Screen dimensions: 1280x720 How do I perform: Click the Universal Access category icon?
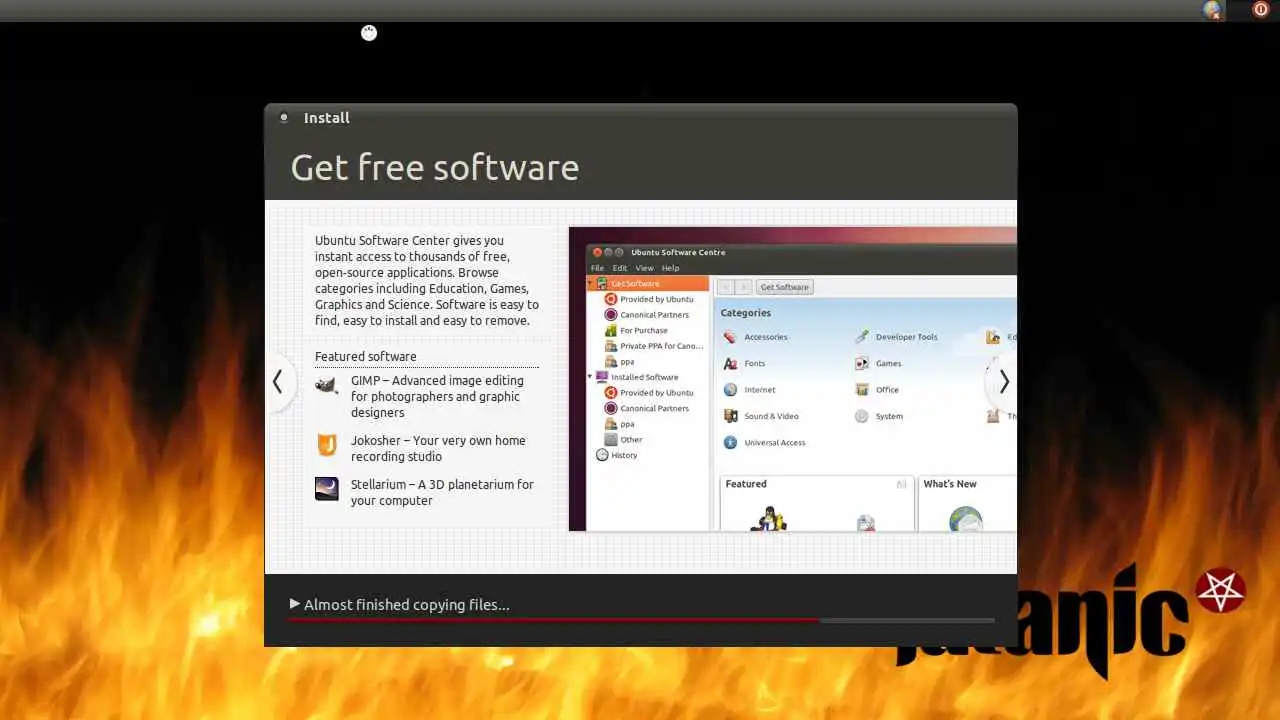730,442
